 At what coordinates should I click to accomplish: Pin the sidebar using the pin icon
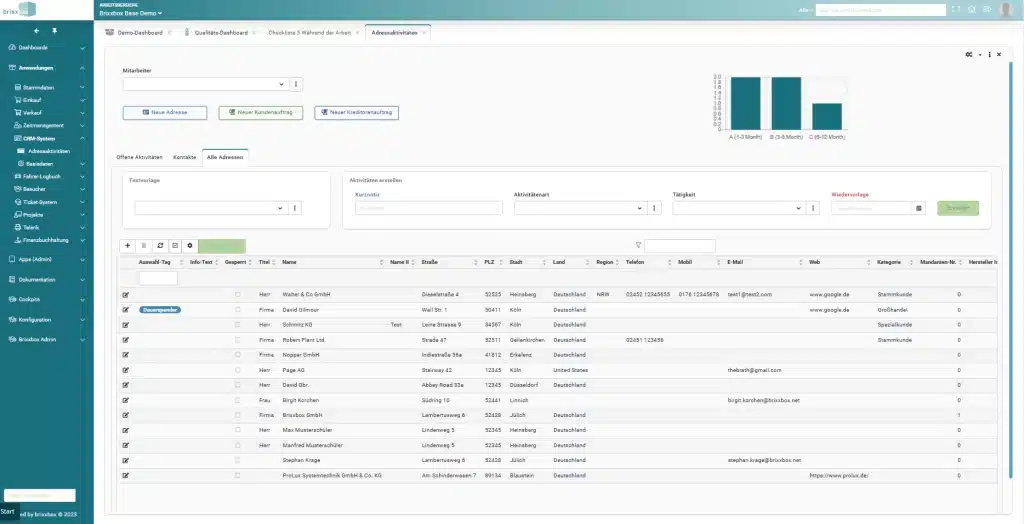tap(55, 31)
